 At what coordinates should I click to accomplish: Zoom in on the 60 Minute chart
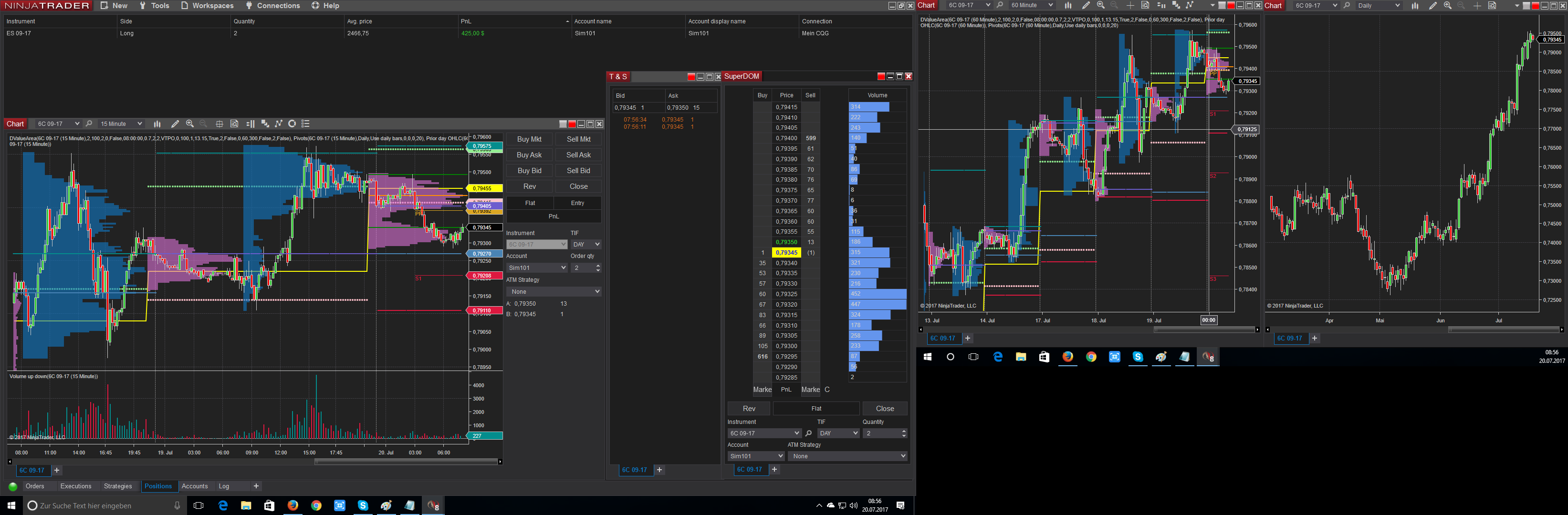click(1100, 5)
